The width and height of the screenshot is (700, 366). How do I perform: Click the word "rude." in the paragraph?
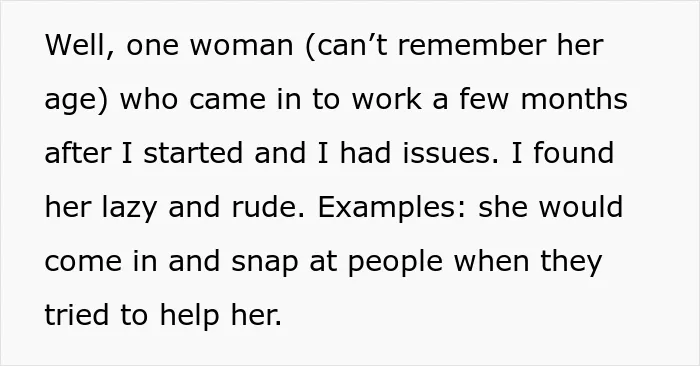268,207
